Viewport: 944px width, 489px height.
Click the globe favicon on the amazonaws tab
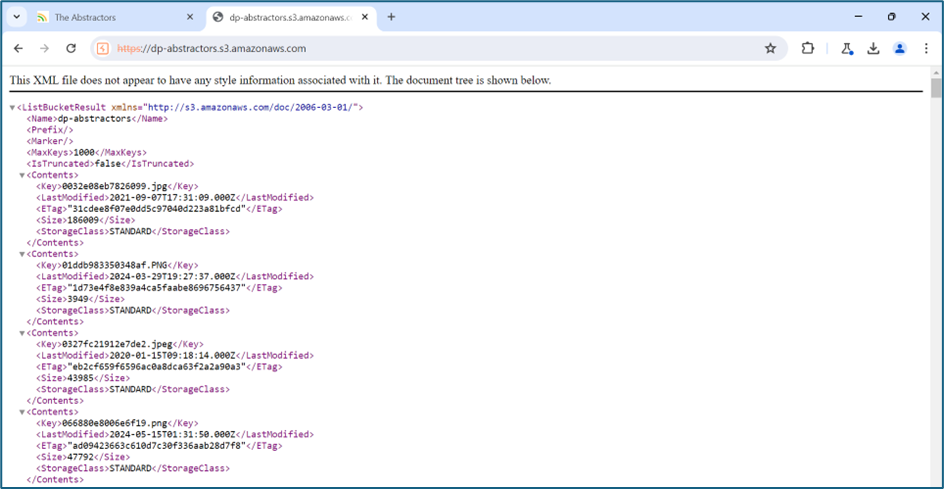tap(218, 17)
